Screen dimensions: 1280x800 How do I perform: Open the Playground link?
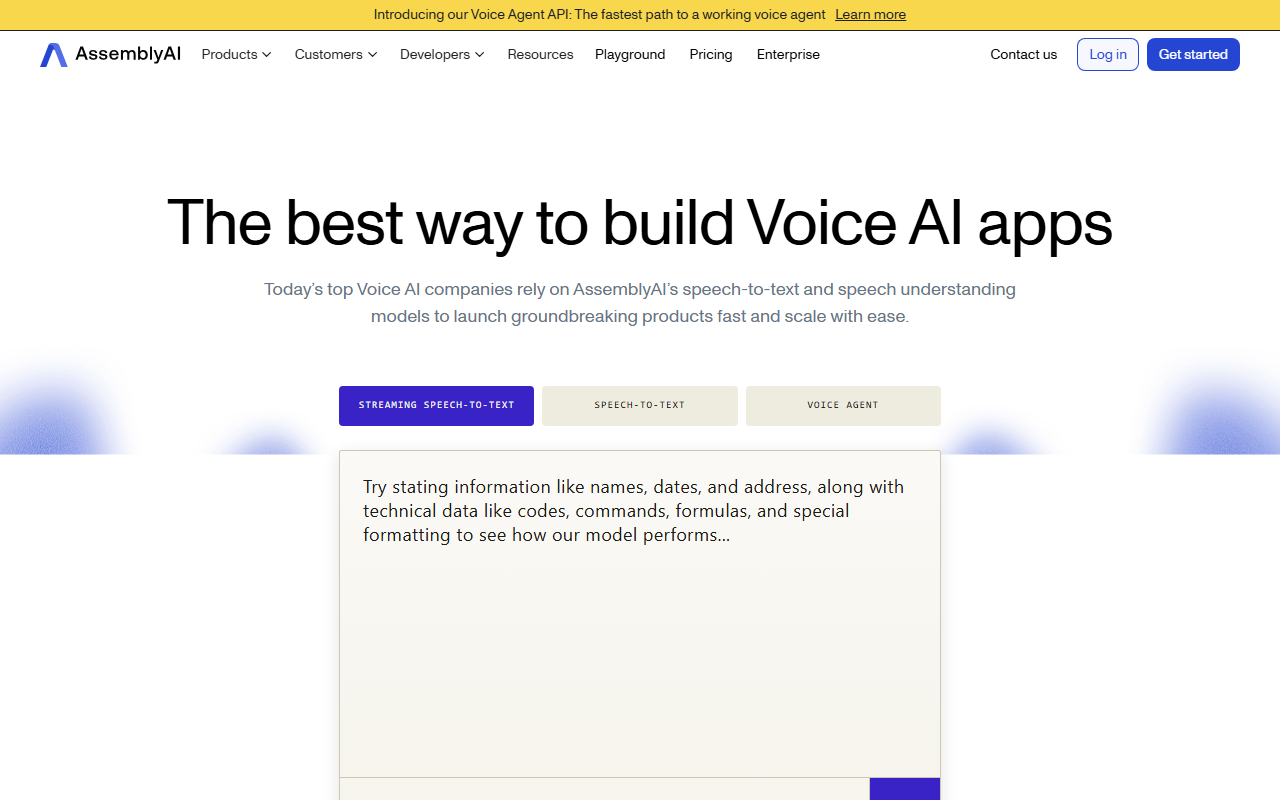630,55
